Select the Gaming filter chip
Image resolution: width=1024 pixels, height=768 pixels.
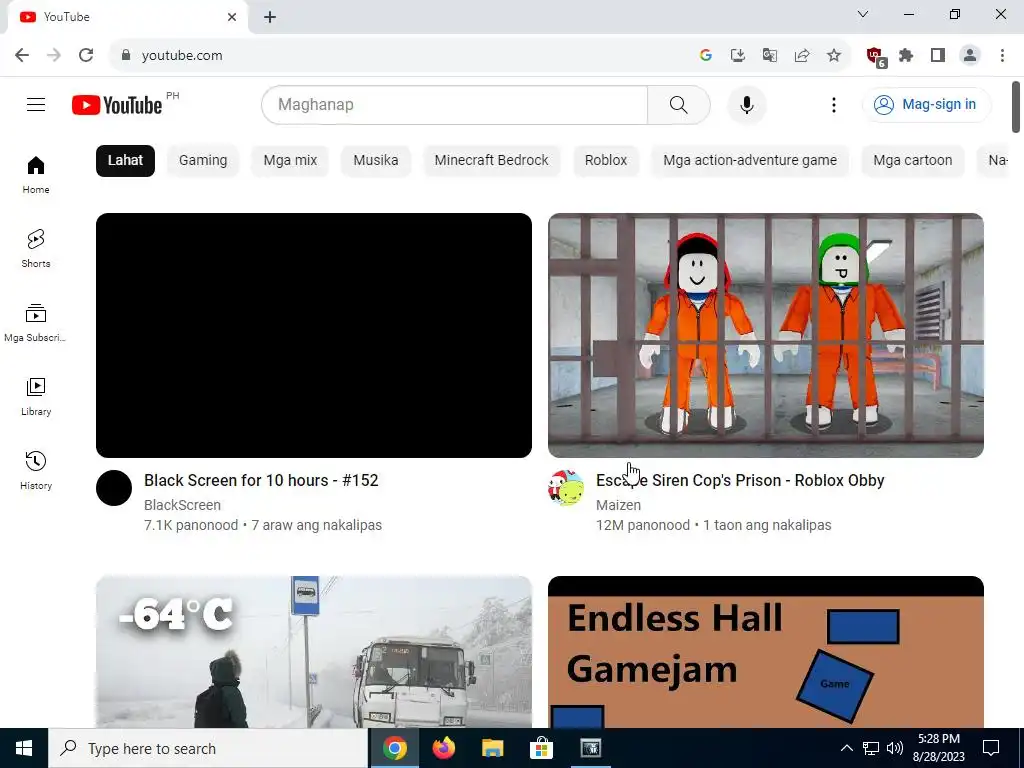pyautogui.click(x=203, y=160)
